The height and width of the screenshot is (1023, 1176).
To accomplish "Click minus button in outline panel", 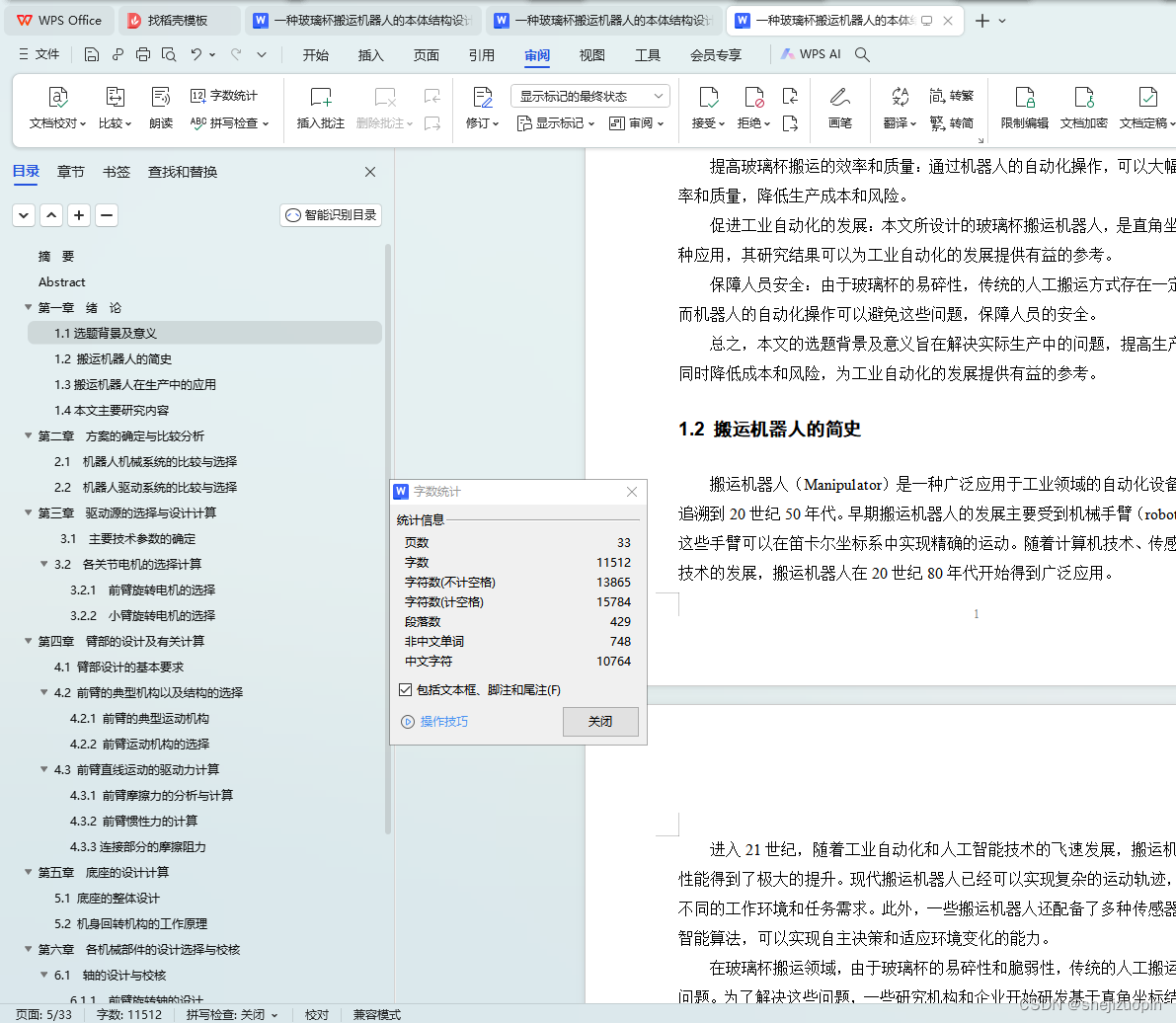I will 107,215.
